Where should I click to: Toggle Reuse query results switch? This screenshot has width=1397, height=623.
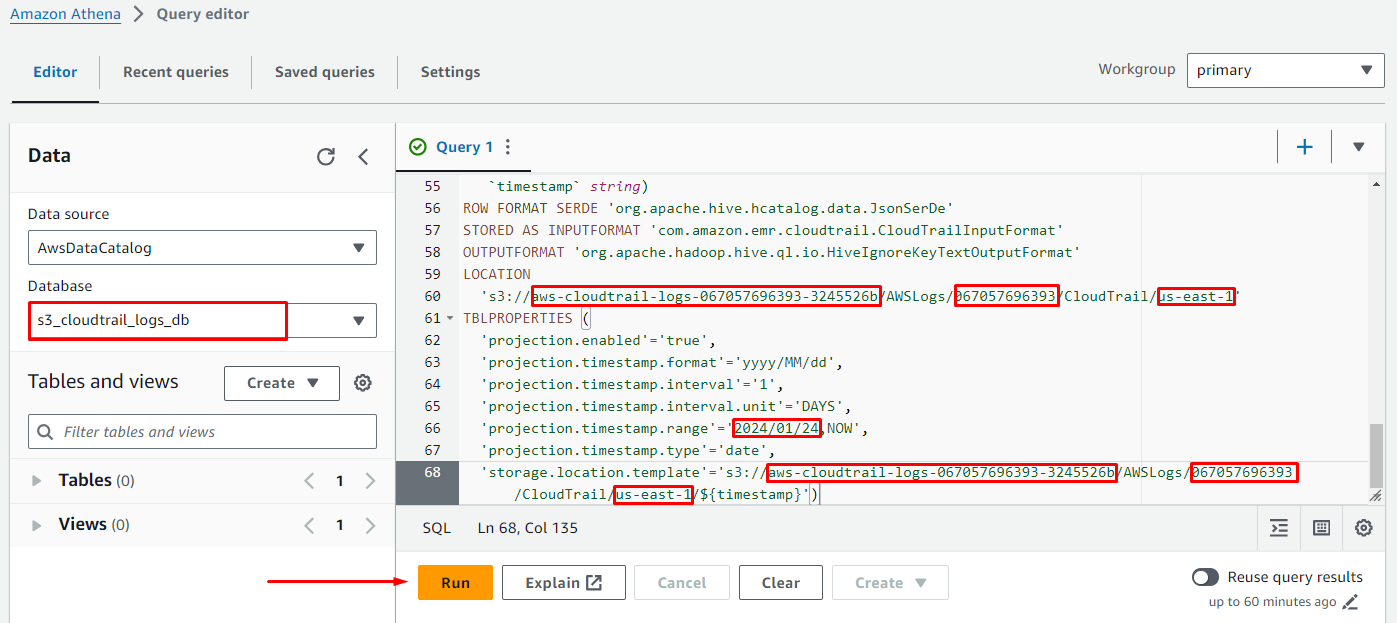tap(1205, 577)
